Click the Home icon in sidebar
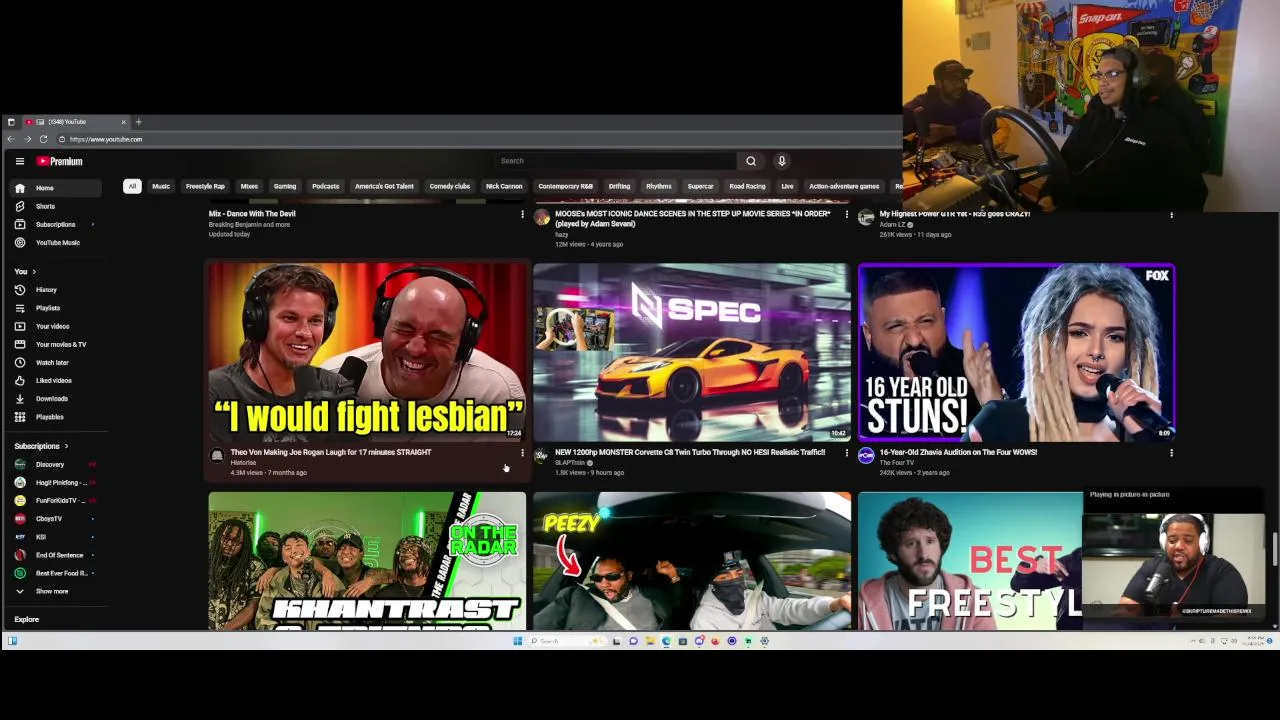This screenshot has width=1280, height=720. pyautogui.click(x=19, y=188)
